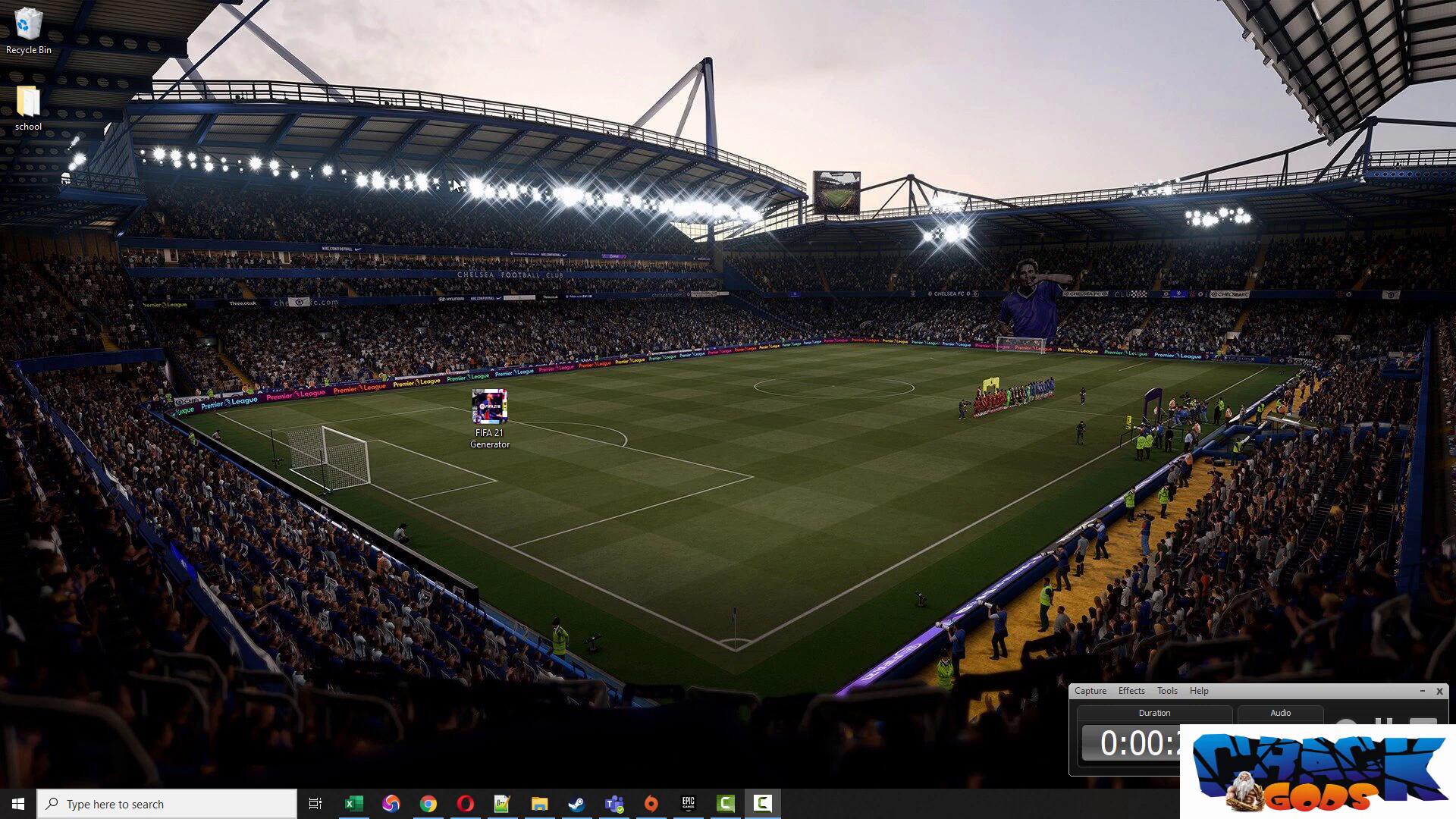1456x819 pixels.
Task: Open the Help menu in recorder
Action: tap(1199, 691)
